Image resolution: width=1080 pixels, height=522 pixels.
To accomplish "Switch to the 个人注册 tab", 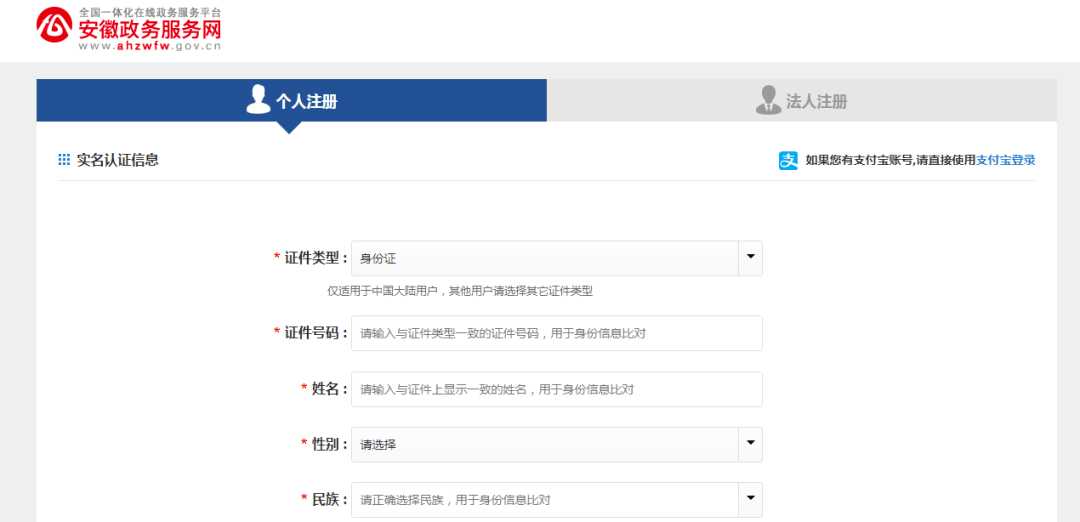I will (x=306, y=101).
